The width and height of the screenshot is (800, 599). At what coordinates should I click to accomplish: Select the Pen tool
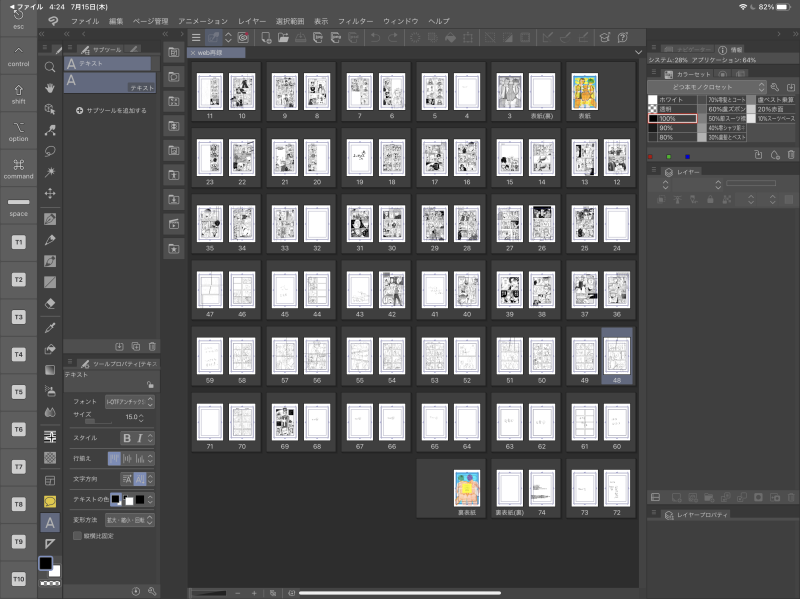49,219
